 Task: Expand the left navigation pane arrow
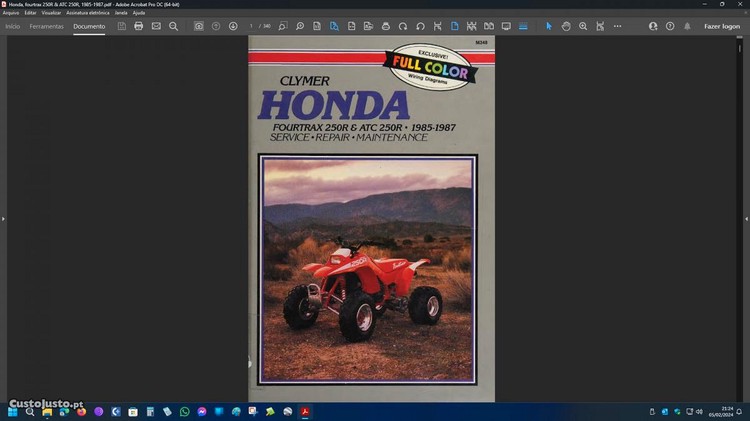tap(3, 218)
